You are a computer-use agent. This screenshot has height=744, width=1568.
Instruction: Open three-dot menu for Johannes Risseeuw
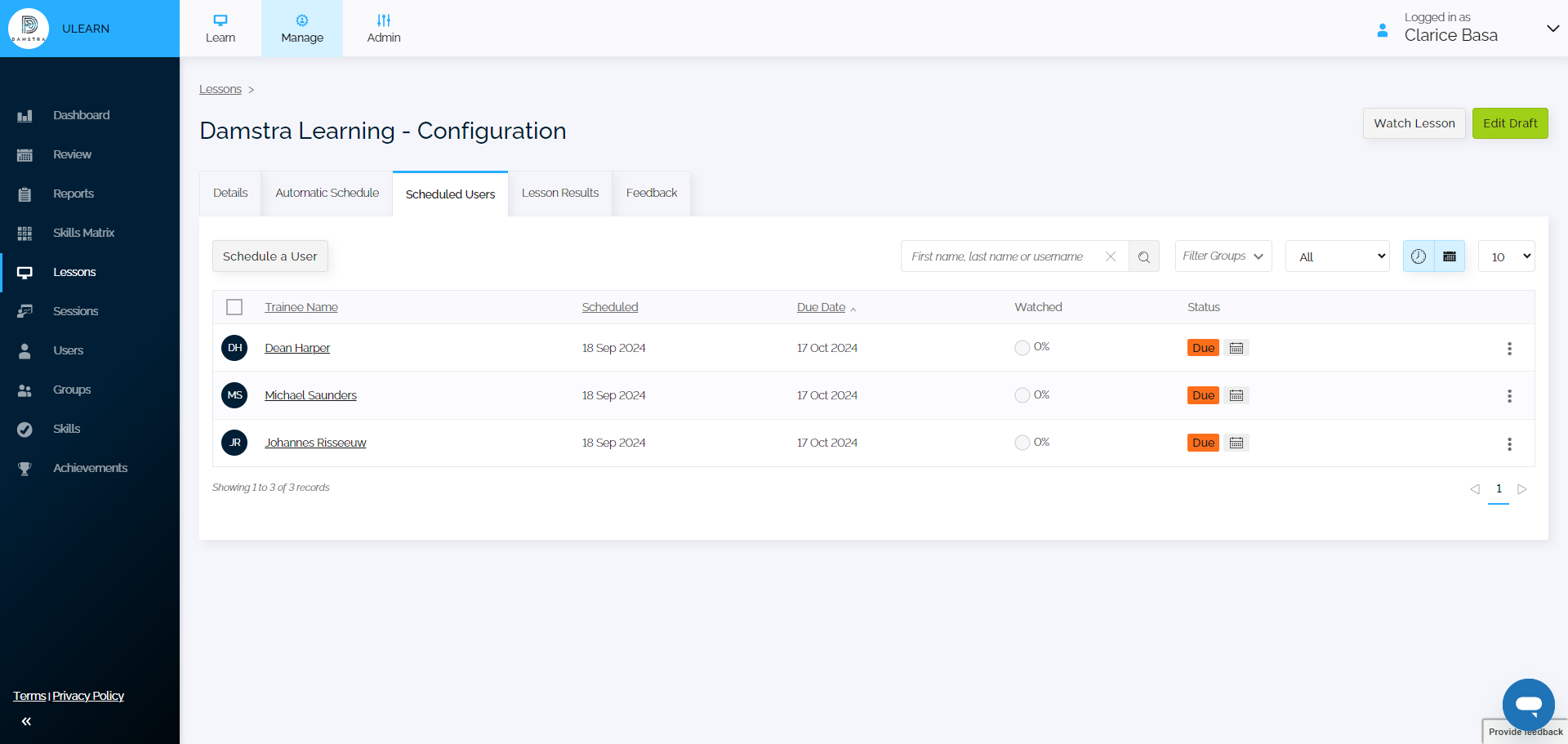click(1508, 443)
